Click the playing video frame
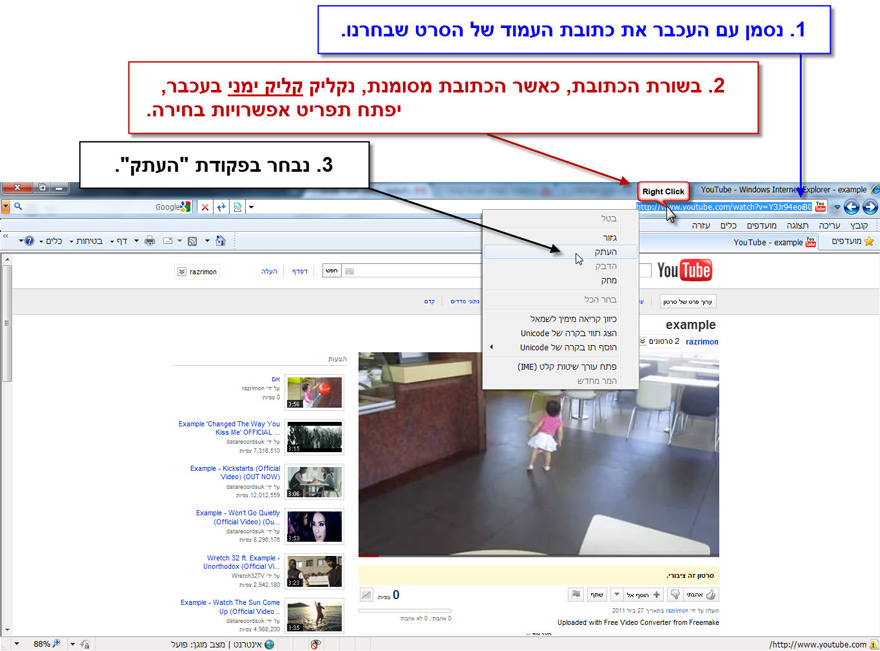This screenshot has height=651, width=880. coord(539,453)
